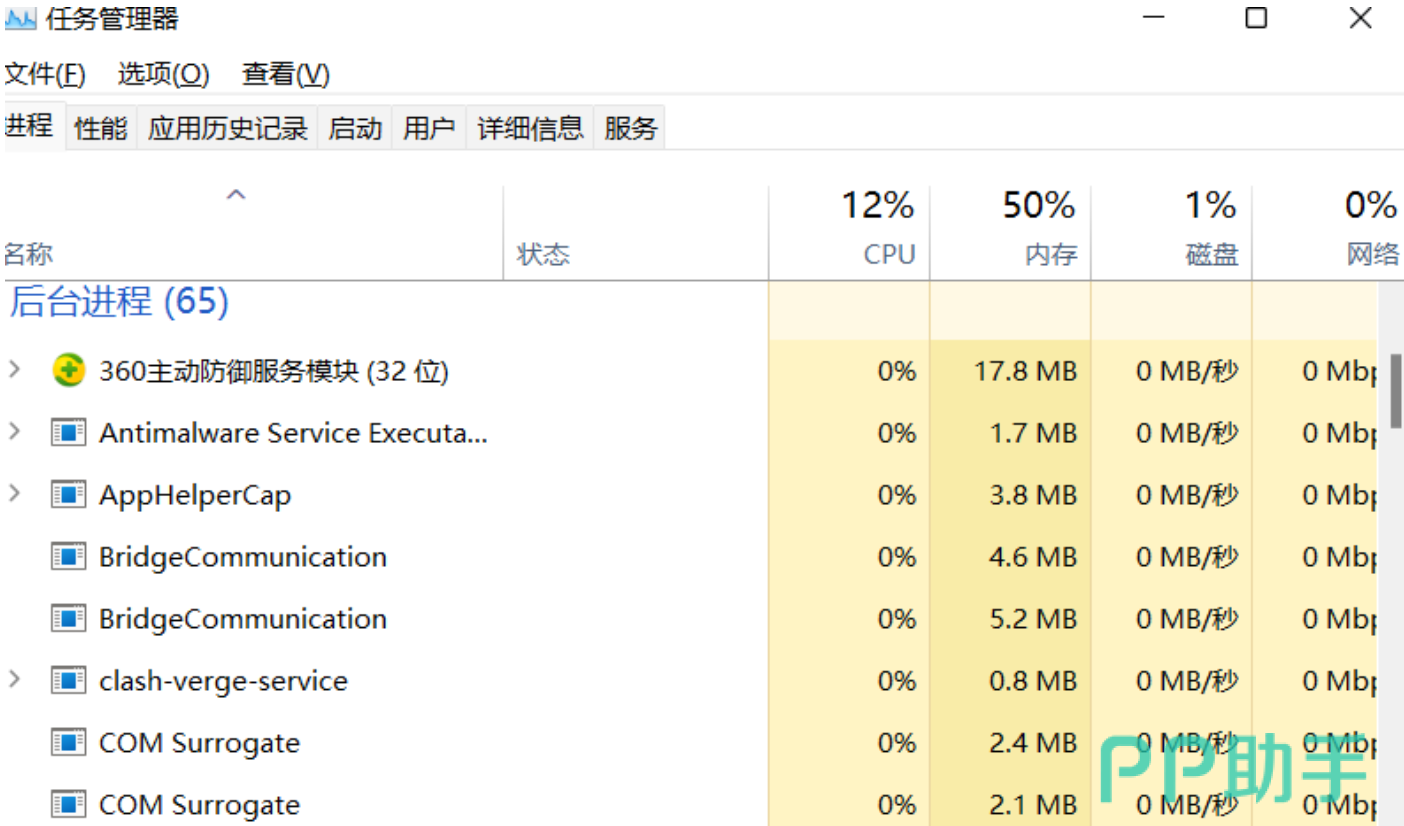Click the vertical scrollbar thumb
The image size is (1404, 826).
click(1396, 390)
